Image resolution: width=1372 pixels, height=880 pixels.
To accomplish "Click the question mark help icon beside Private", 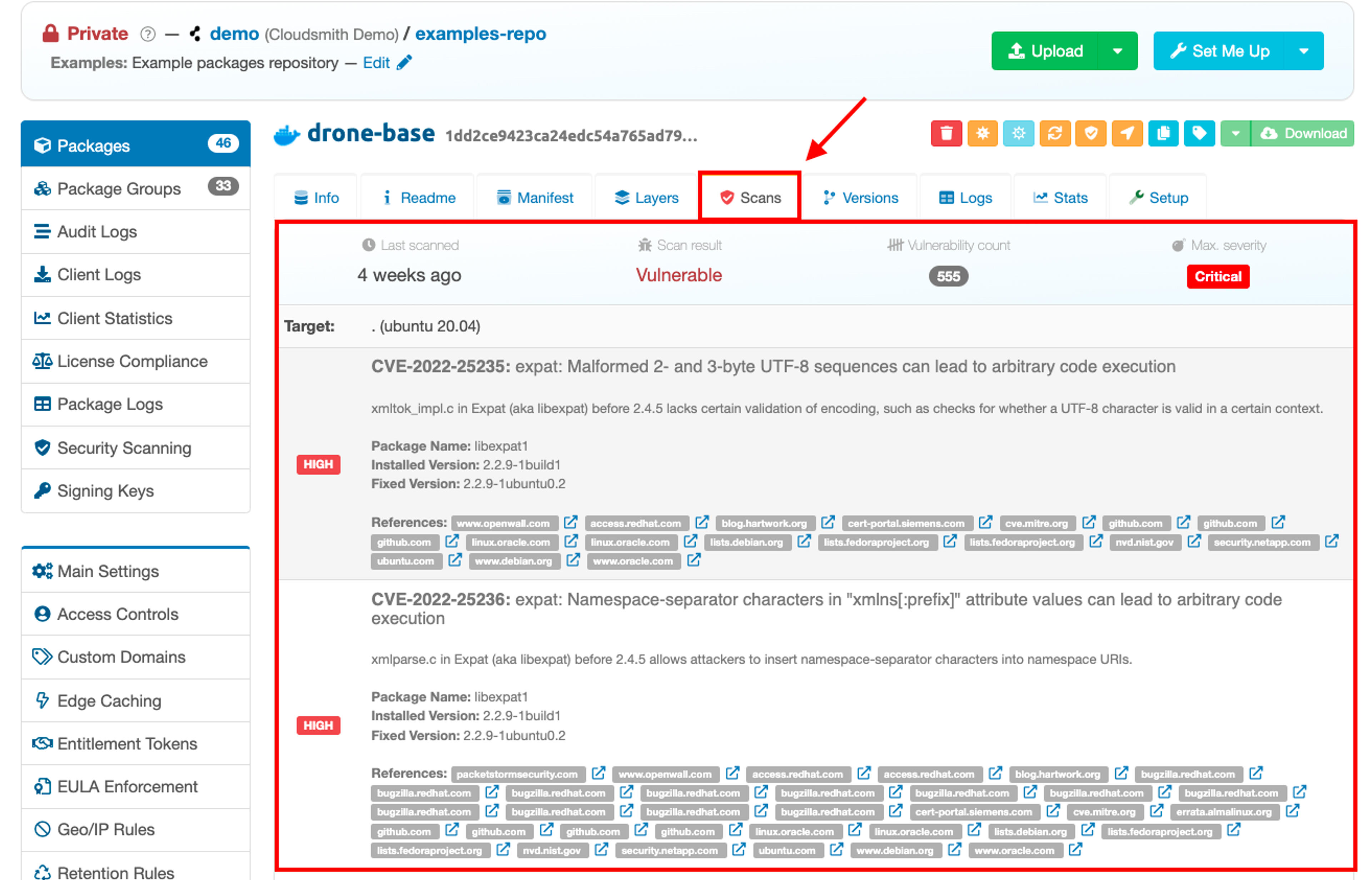I will click(x=148, y=34).
